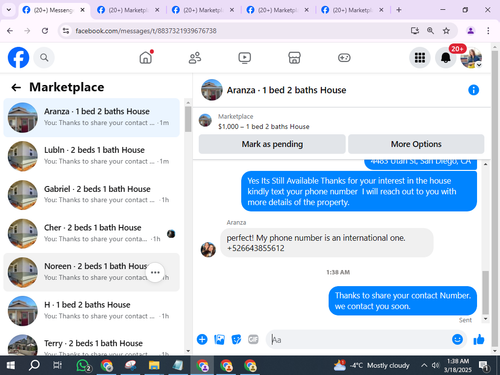Click the install app icon in address bar

pos(415,31)
